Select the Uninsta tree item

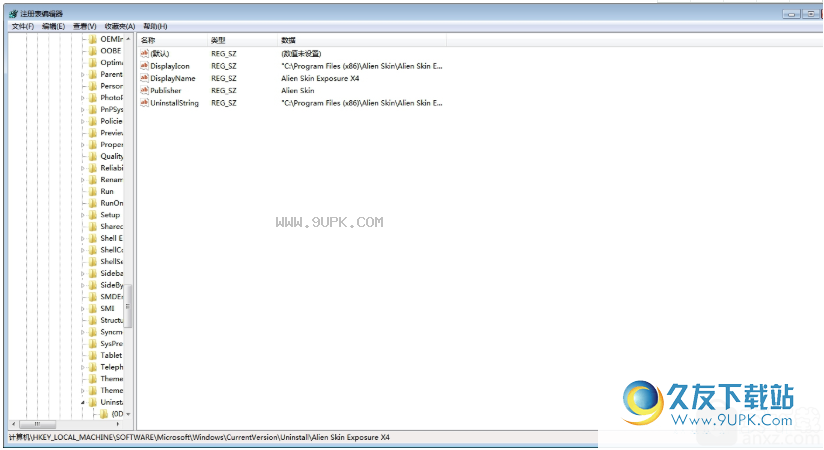click(111, 402)
